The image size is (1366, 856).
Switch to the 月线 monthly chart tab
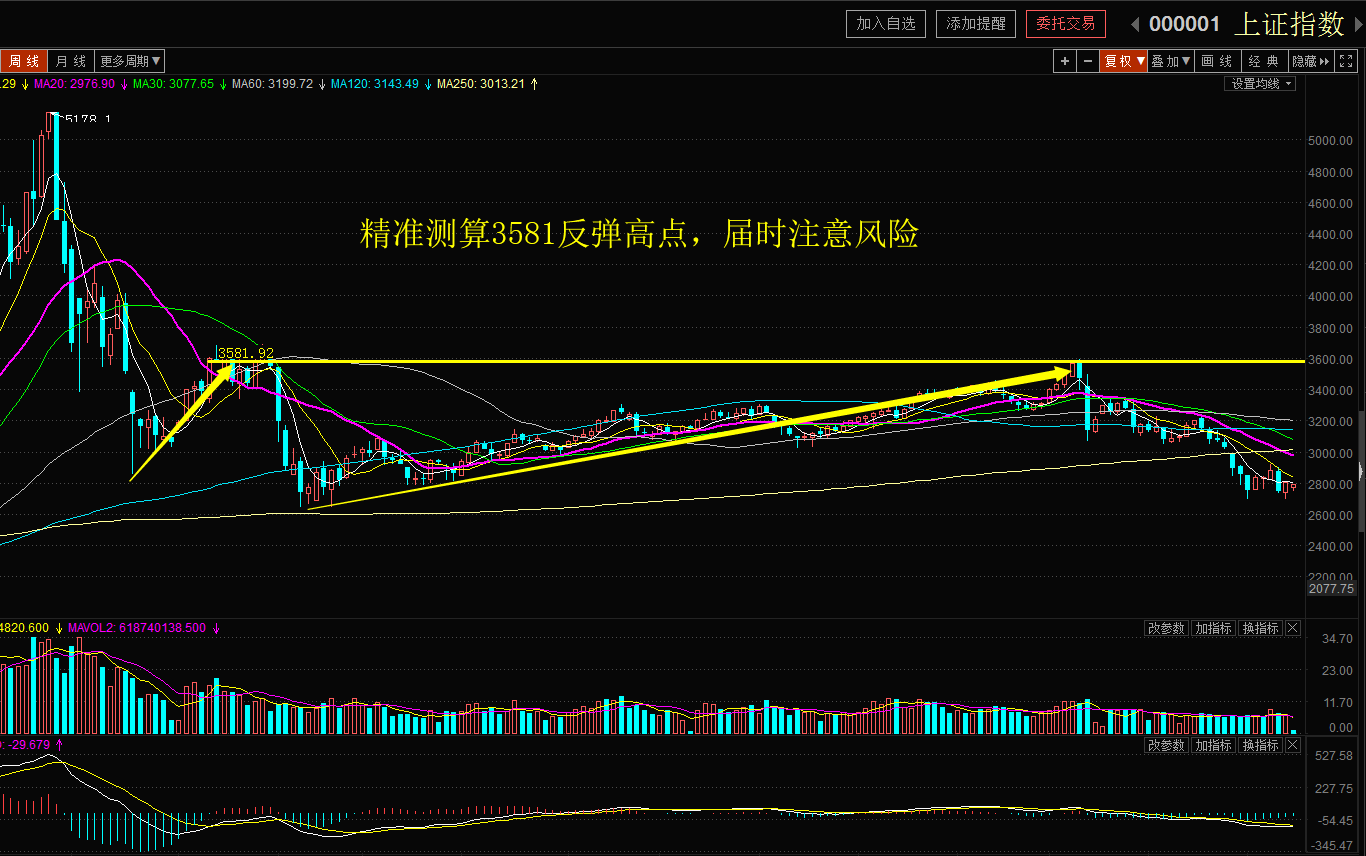point(71,61)
